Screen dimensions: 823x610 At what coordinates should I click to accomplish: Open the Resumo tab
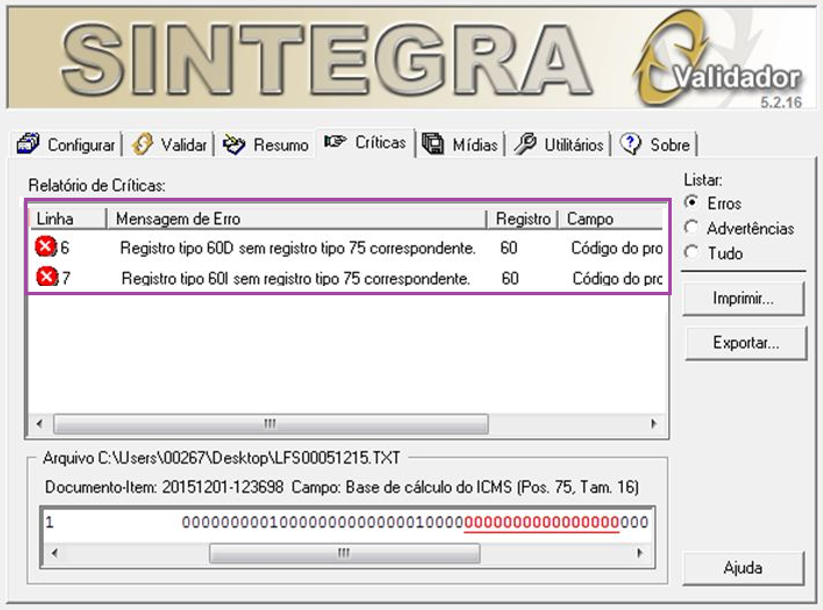265,144
